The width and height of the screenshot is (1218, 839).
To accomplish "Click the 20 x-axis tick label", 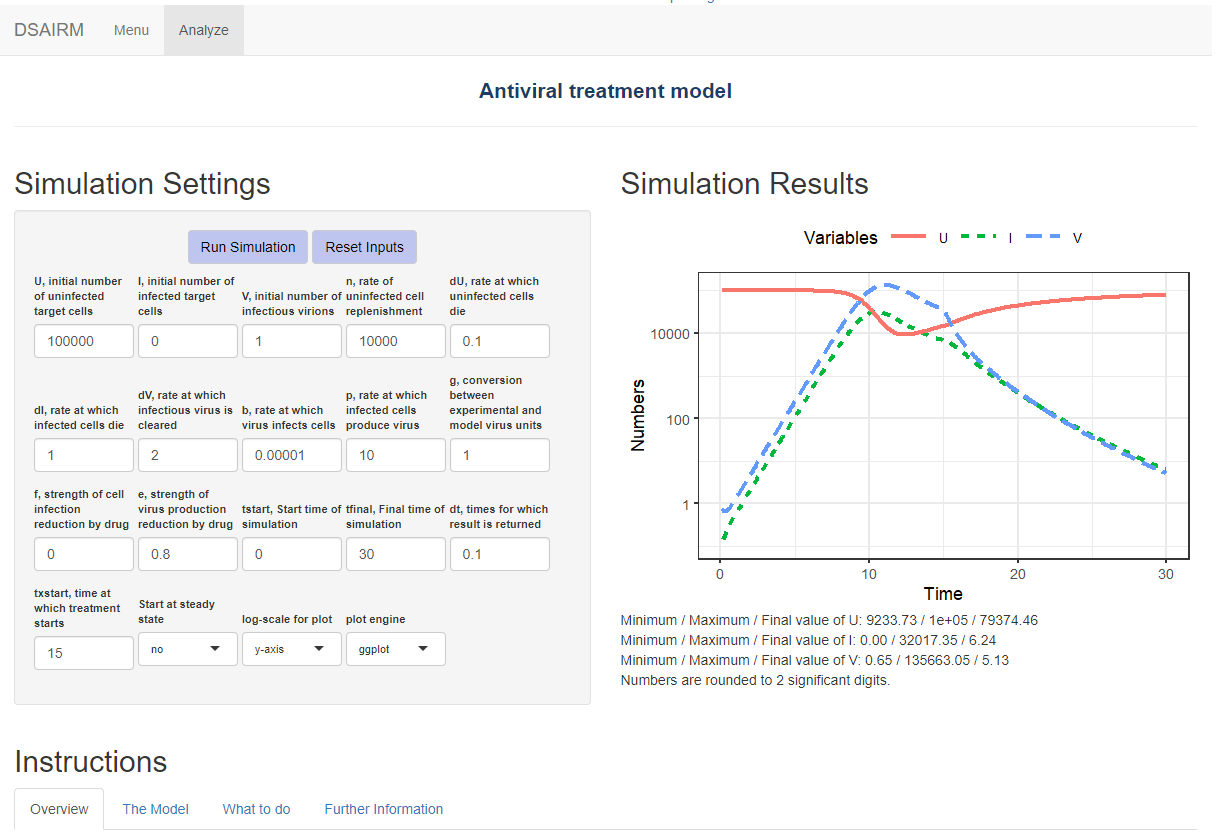I will tap(1017, 574).
